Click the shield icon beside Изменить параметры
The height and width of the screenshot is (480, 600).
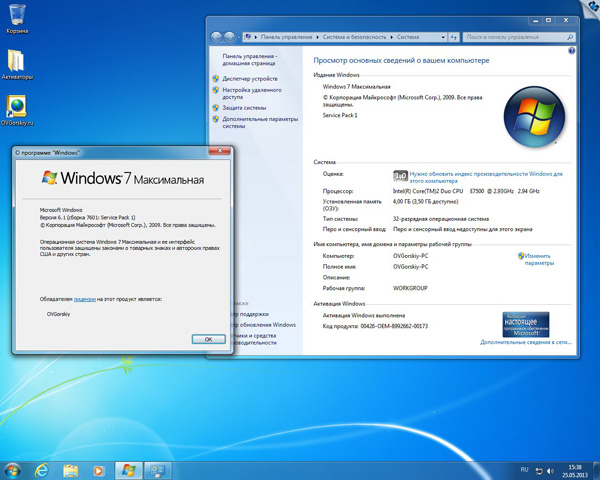tap(521, 256)
